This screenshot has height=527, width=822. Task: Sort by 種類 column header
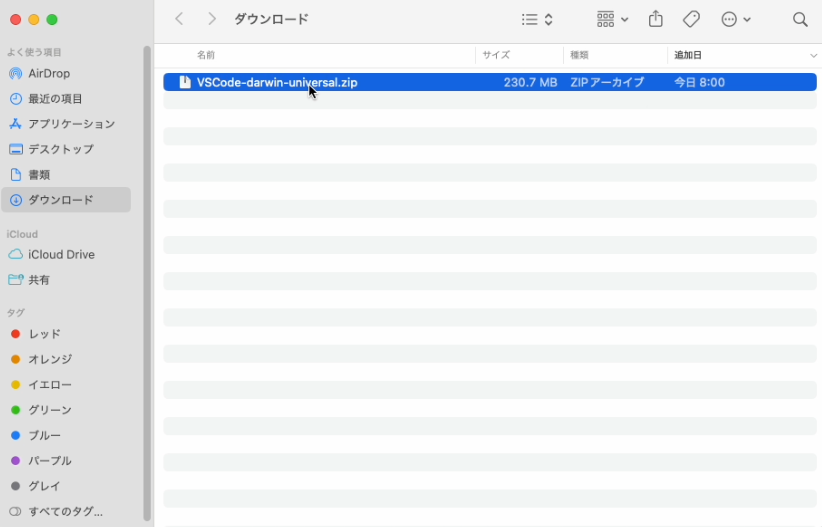pyautogui.click(x=579, y=55)
